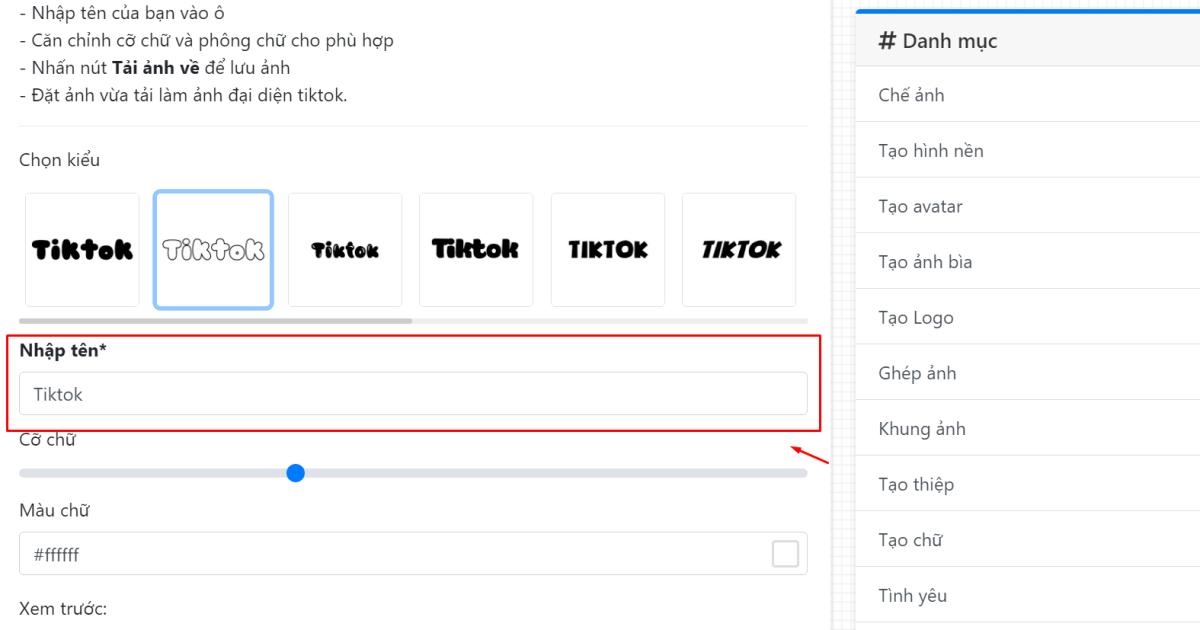Adjust the Cỡ chữ font size slider
The width and height of the screenshot is (1200, 630).
295,473
